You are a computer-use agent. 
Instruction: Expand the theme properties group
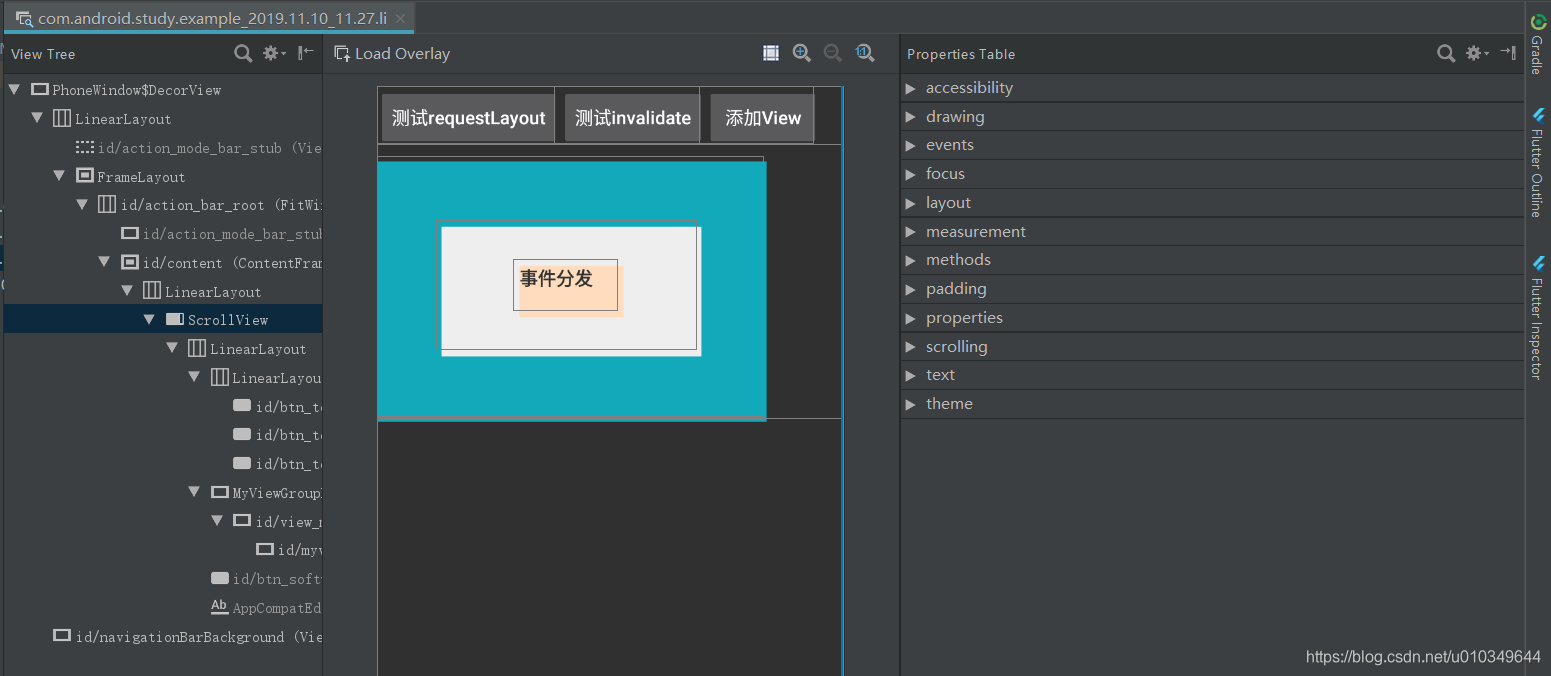[910, 404]
